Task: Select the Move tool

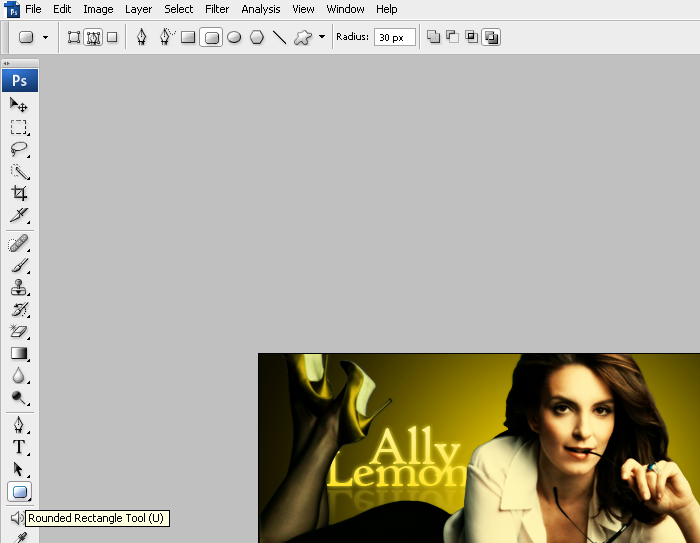Action: coord(19,105)
